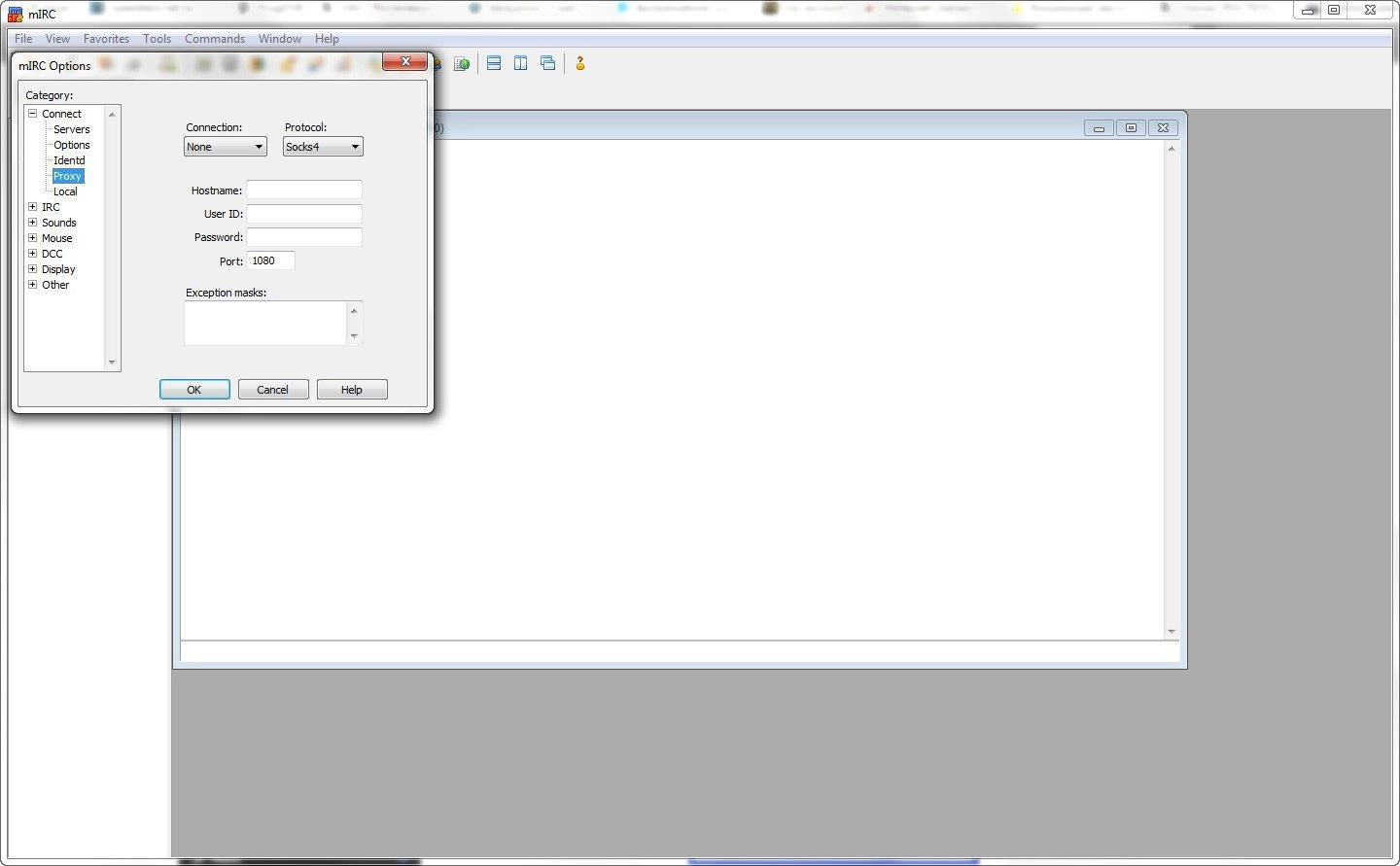
Task: Close the inner status window
Action: 1164,128
